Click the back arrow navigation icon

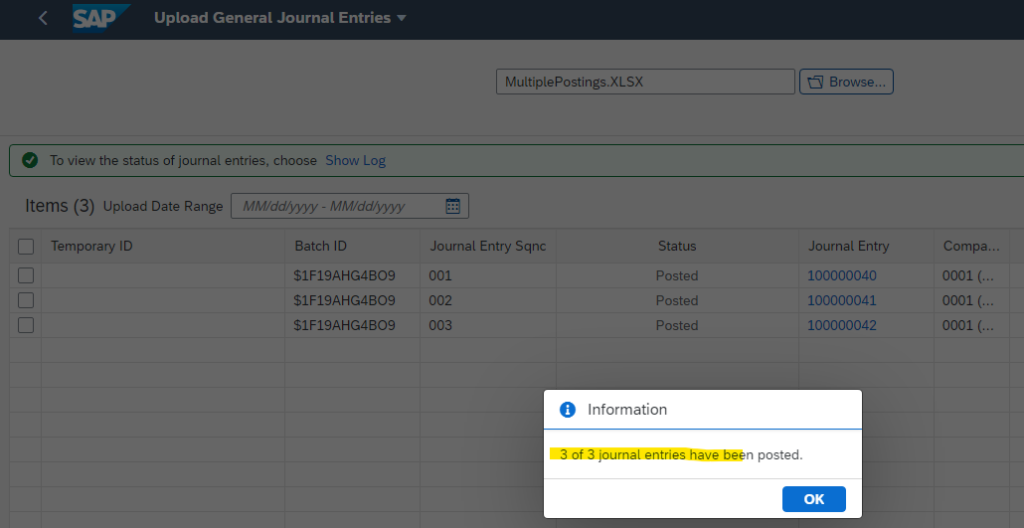tap(43, 19)
